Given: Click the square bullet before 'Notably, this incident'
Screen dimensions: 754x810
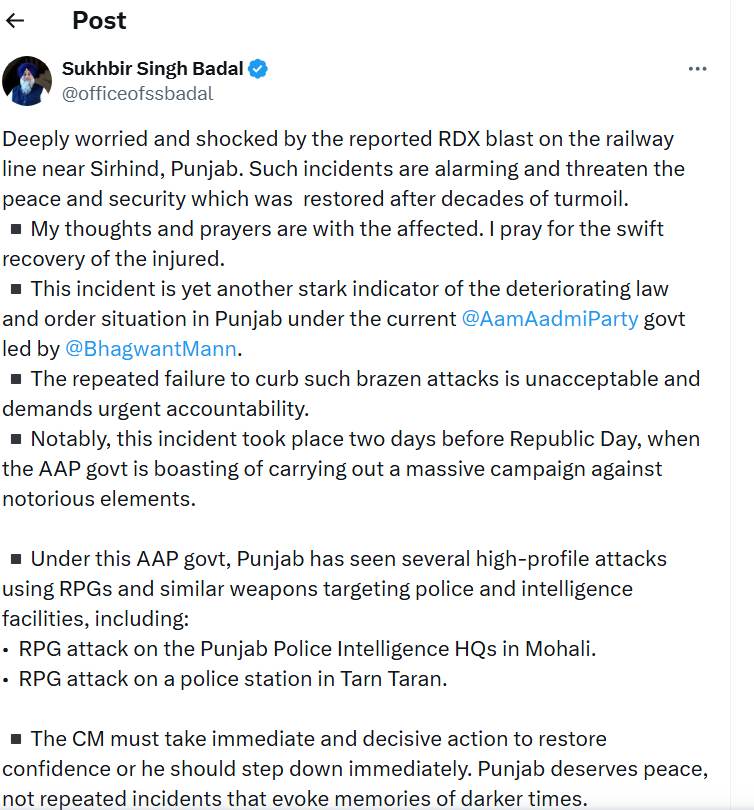Looking at the screenshot, I should click(16, 439).
